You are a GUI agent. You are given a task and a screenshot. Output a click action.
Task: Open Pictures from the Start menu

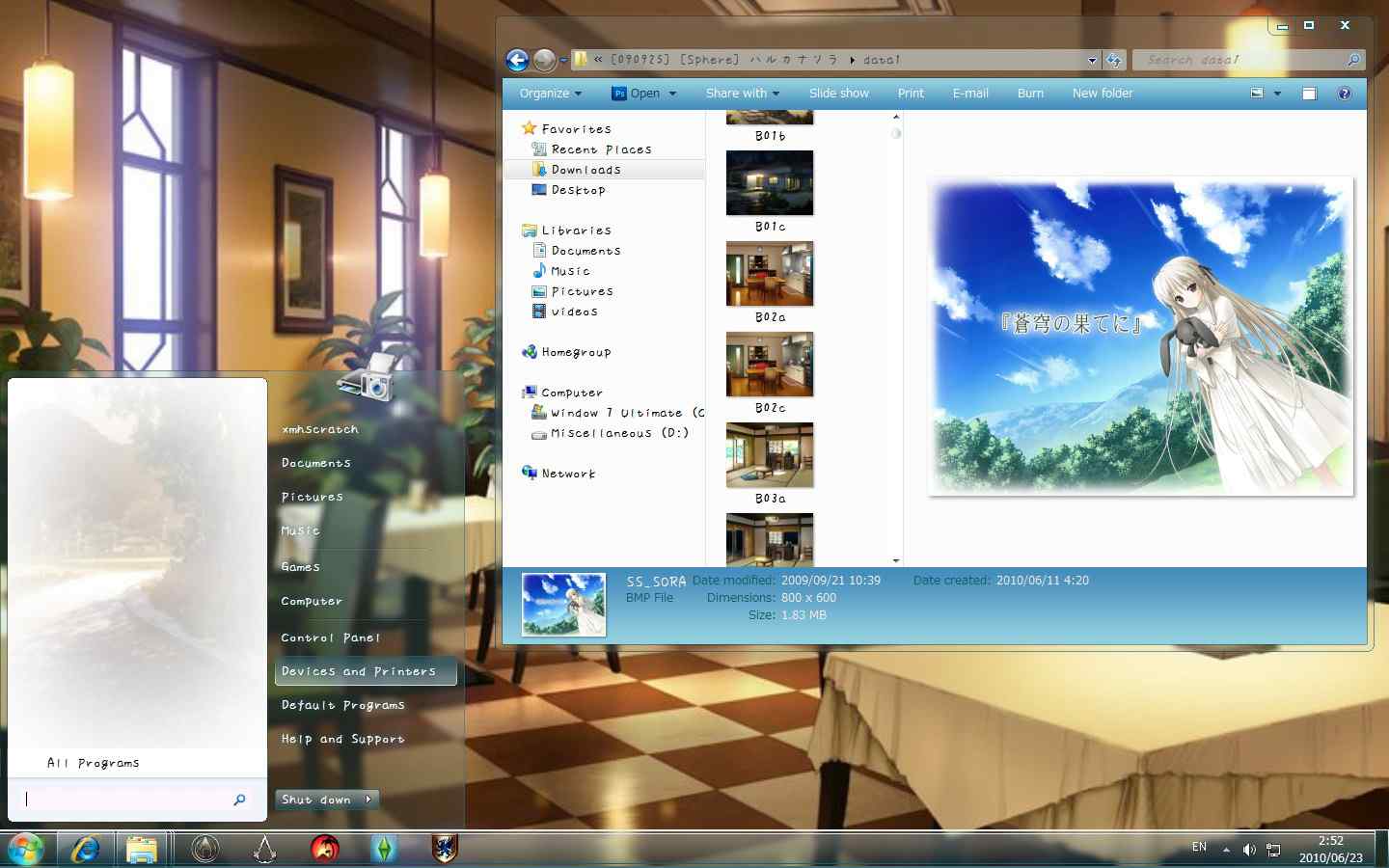click(x=312, y=497)
